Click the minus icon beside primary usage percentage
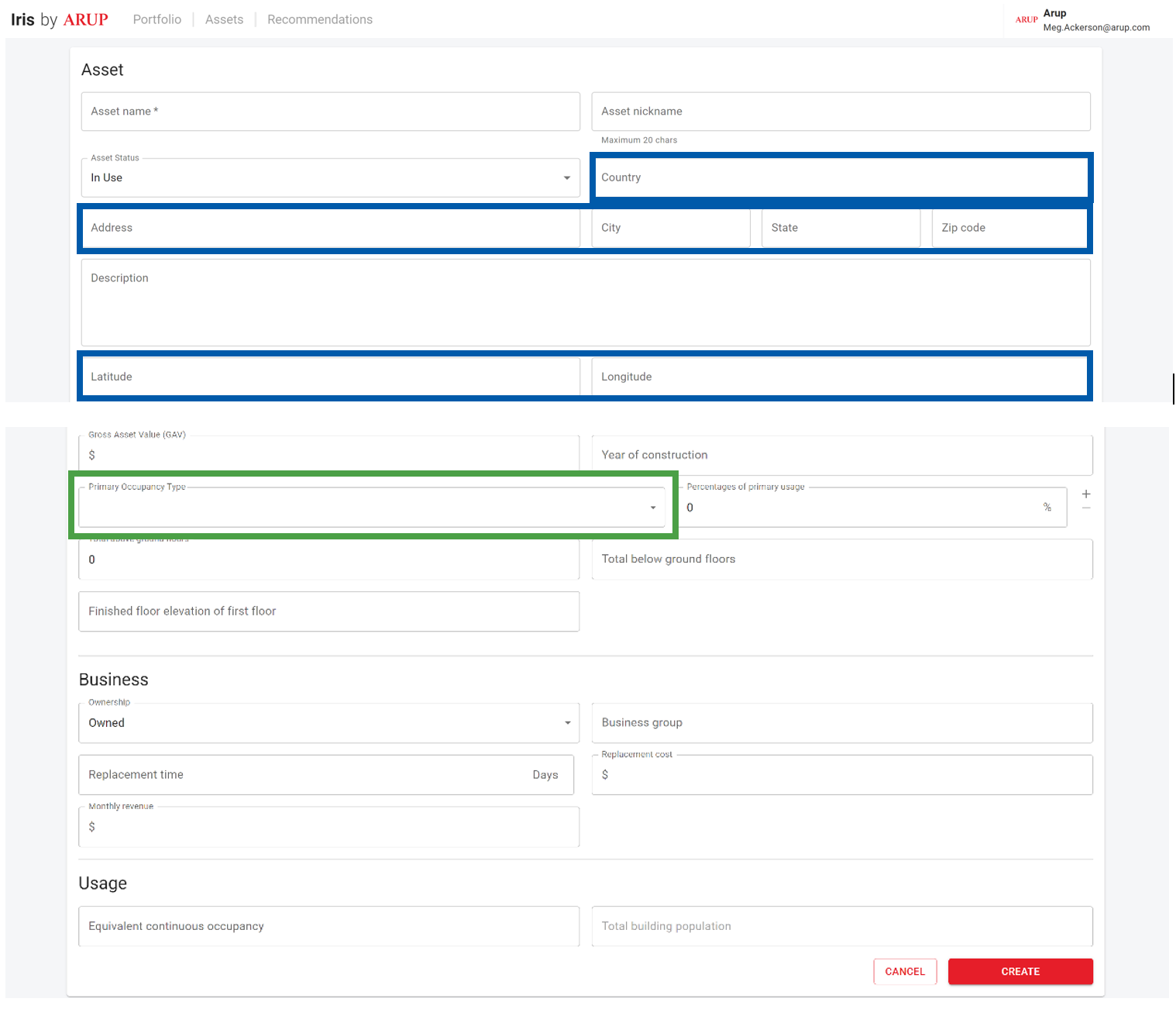The height and width of the screenshot is (1009, 1176). point(1085,508)
